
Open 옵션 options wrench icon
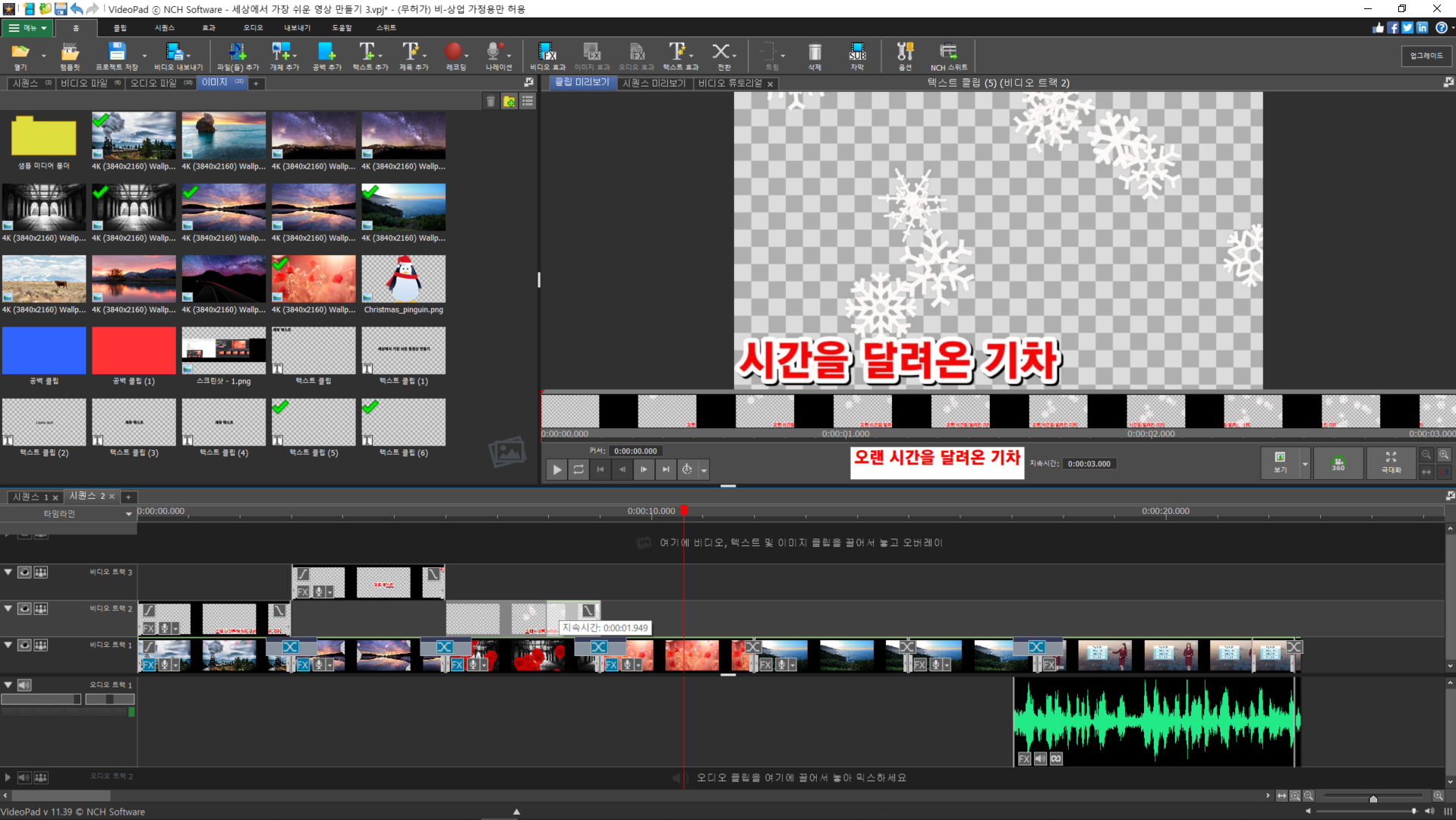(x=905, y=56)
